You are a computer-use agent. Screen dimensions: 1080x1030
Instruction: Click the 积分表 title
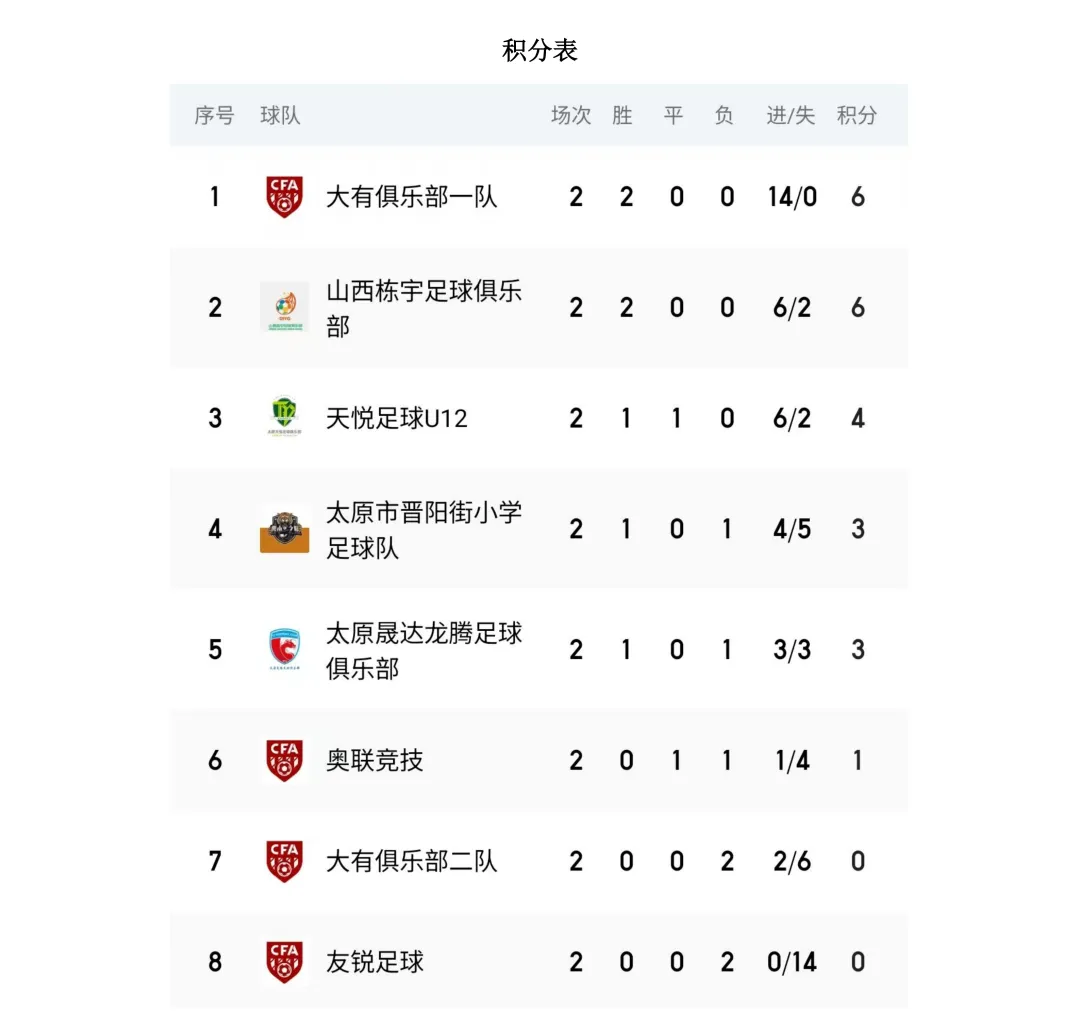540,50
